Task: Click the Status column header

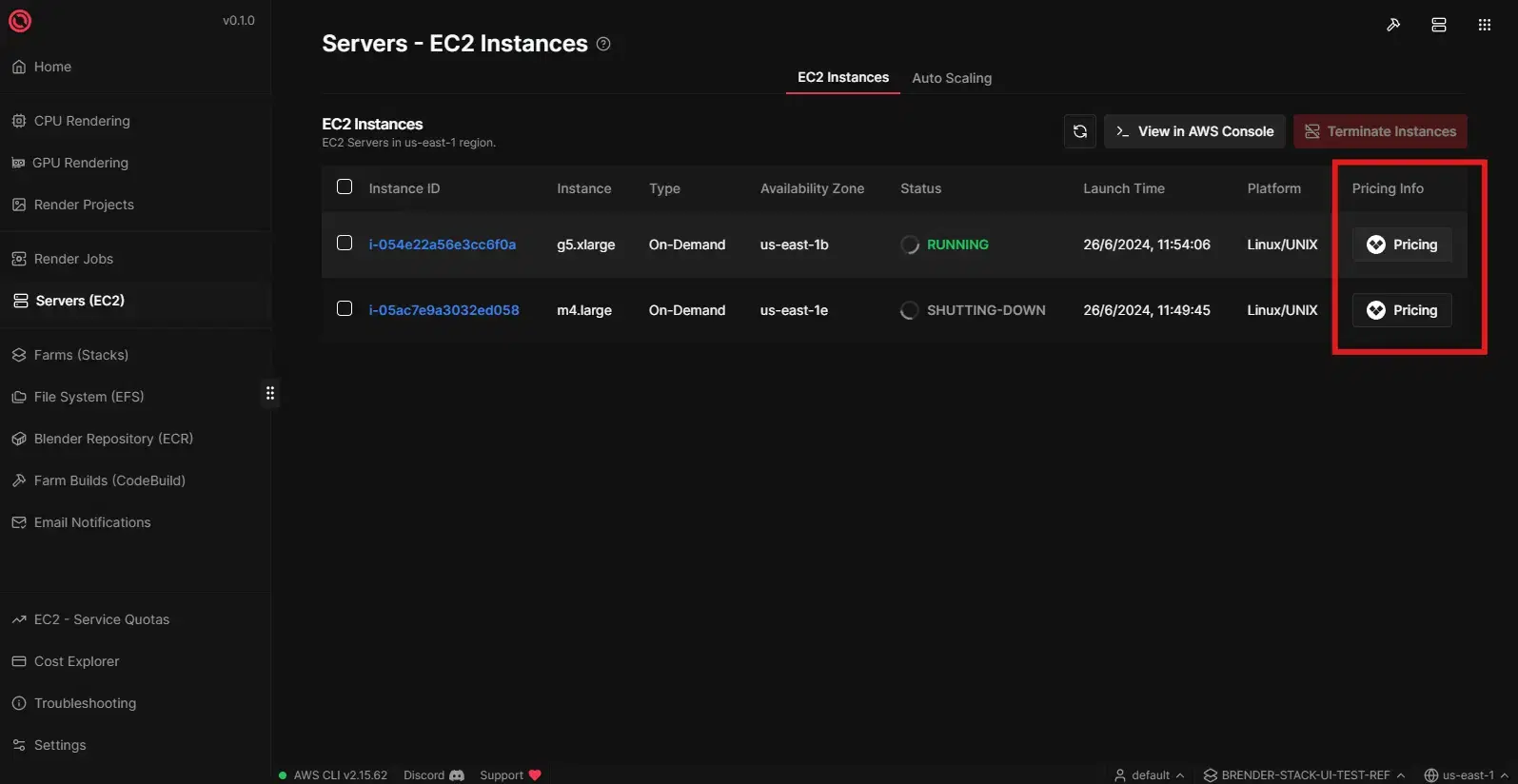Action: (920, 188)
